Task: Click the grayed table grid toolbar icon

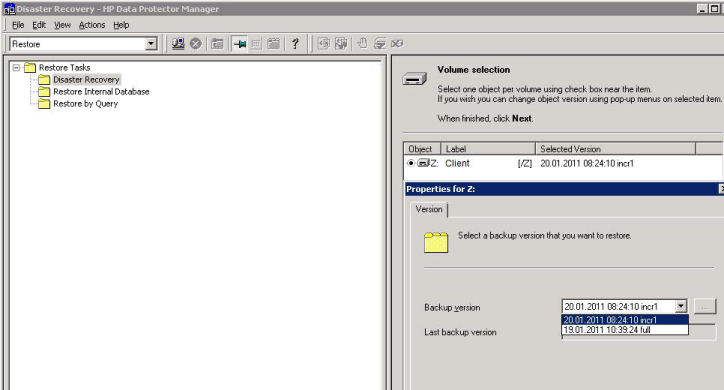Action: coord(256,44)
